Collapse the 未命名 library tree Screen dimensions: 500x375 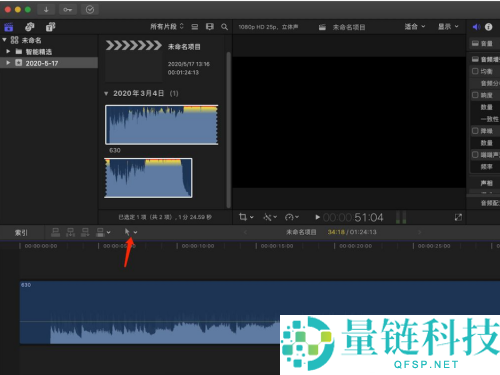tap(5, 40)
